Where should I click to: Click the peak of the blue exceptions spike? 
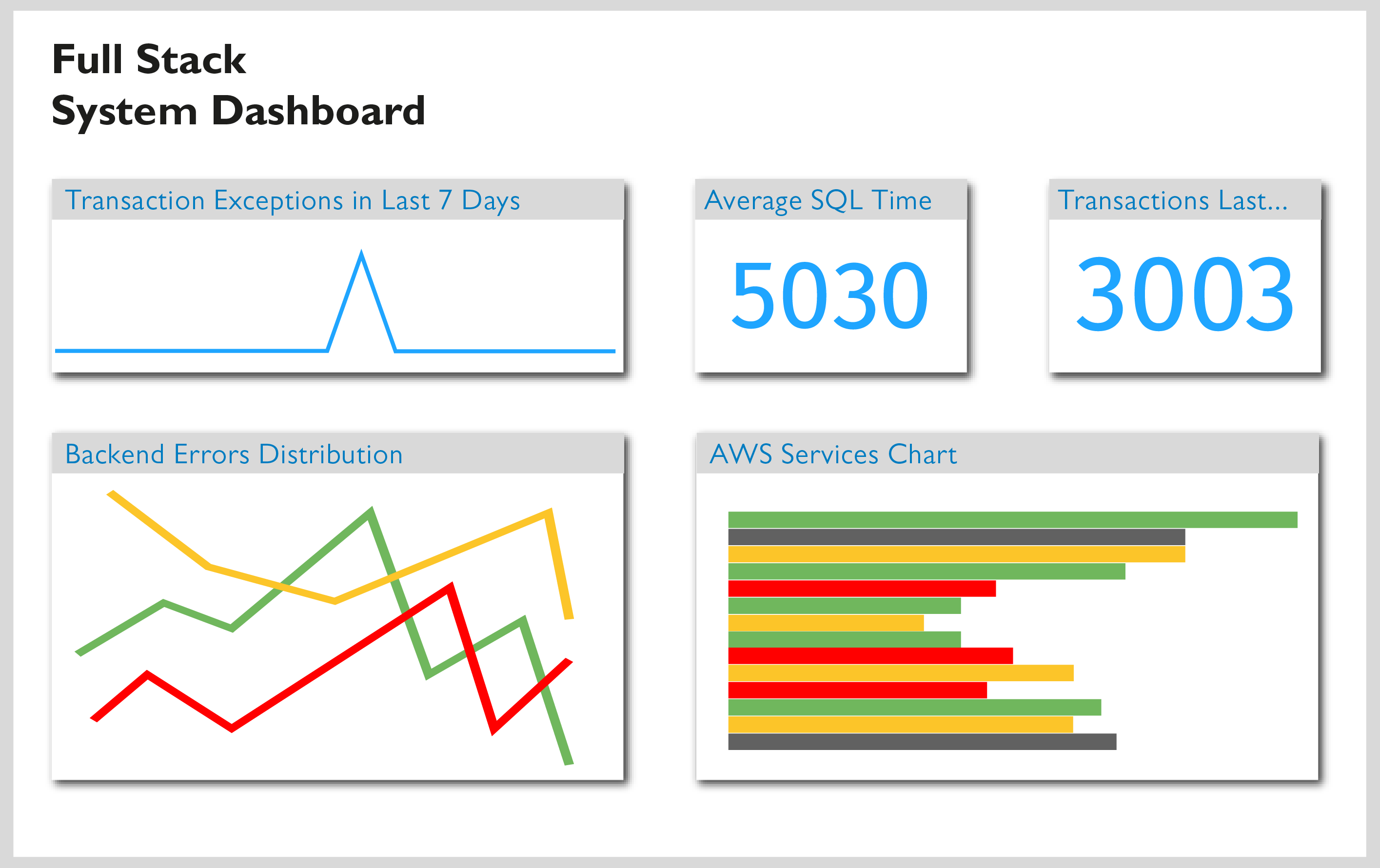pyautogui.click(x=361, y=254)
